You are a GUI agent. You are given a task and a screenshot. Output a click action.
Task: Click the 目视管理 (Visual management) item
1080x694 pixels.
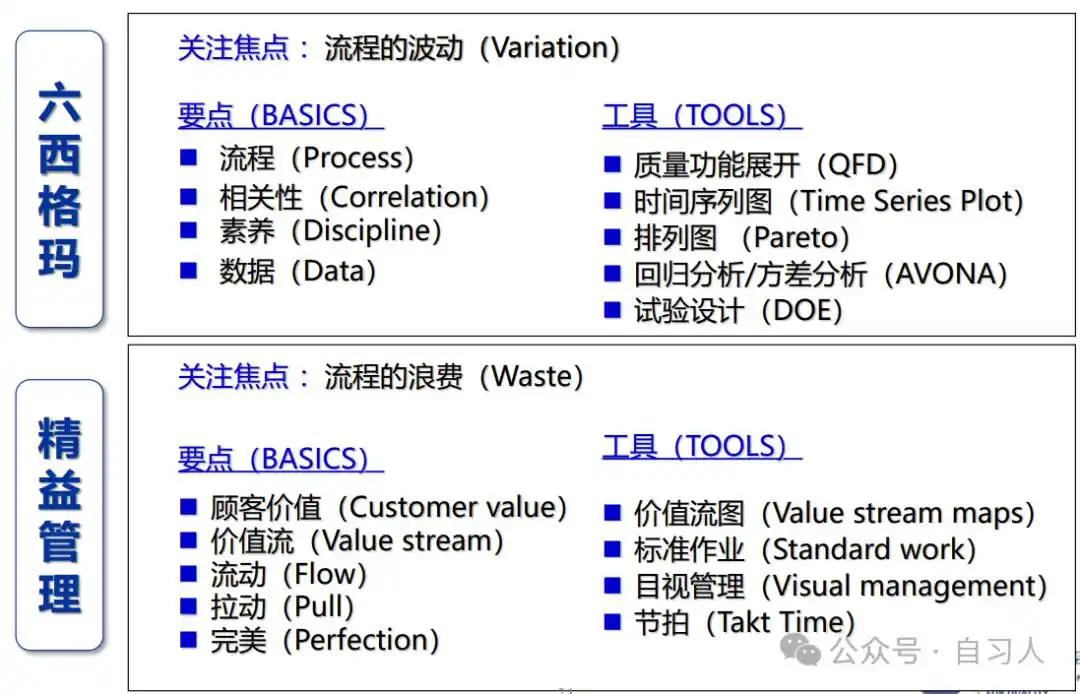click(840, 586)
